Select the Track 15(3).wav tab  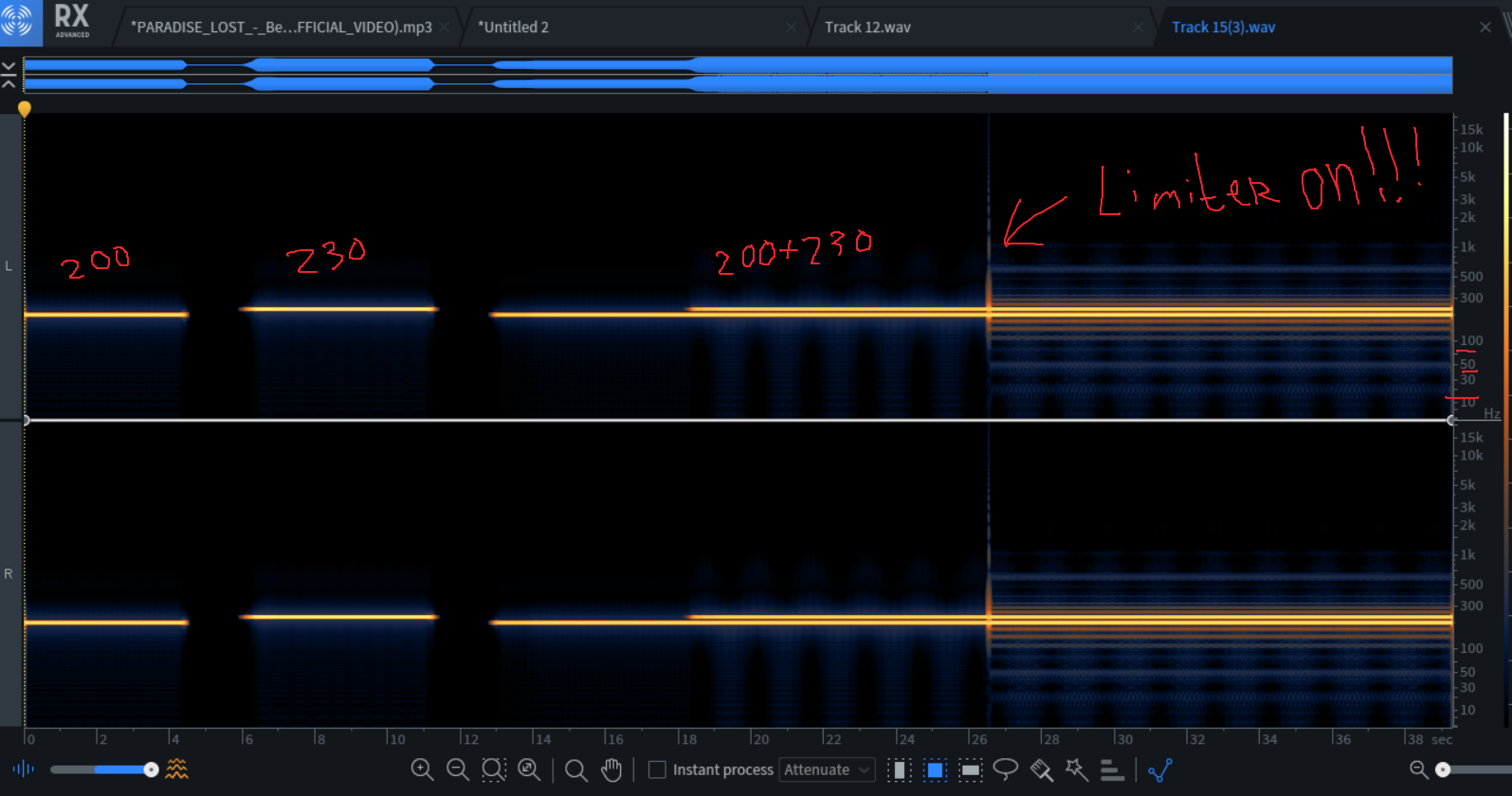pos(1223,27)
